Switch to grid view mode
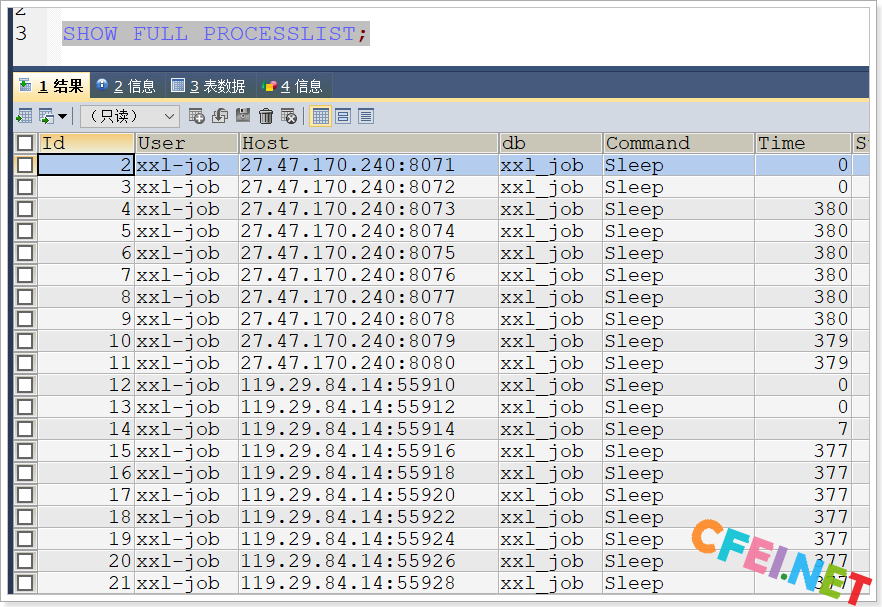This screenshot has height=607, width=882. pyautogui.click(x=320, y=116)
